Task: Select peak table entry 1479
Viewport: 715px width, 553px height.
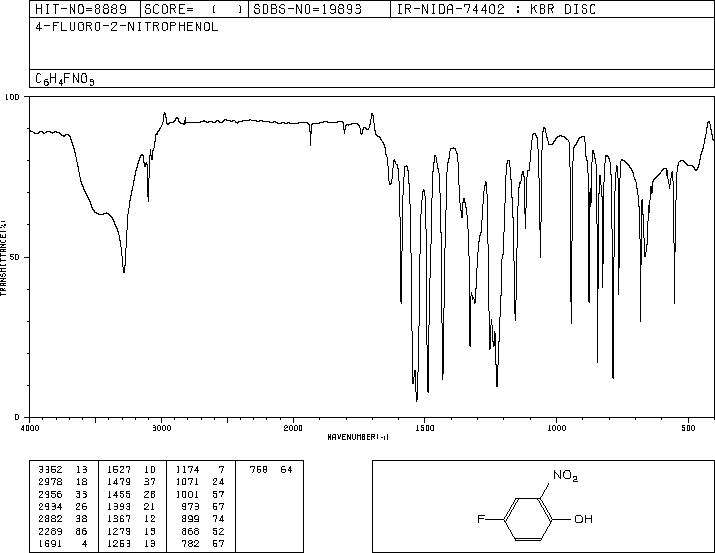Action: click(119, 482)
